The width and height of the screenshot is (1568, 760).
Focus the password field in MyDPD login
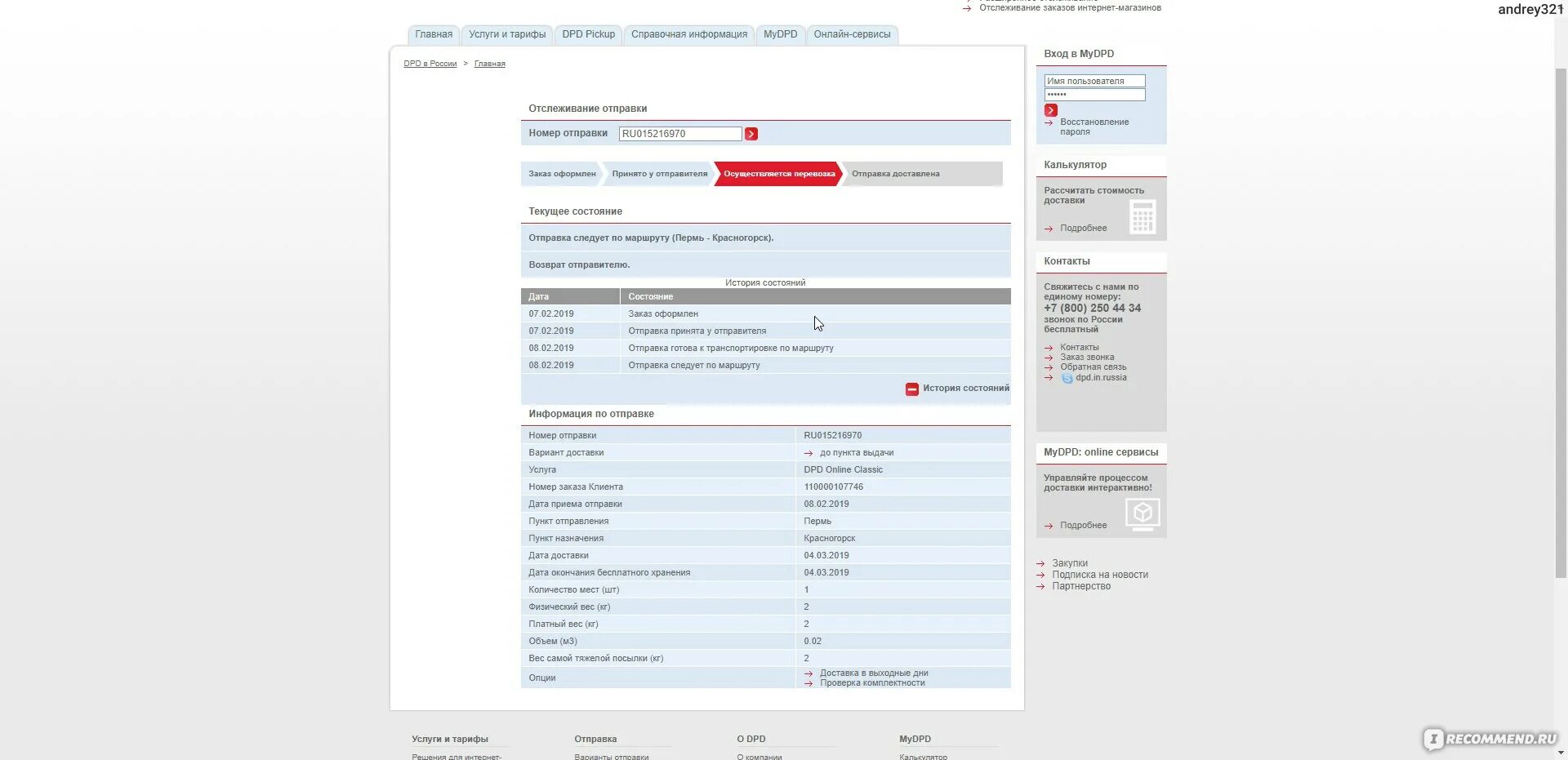1094,95
